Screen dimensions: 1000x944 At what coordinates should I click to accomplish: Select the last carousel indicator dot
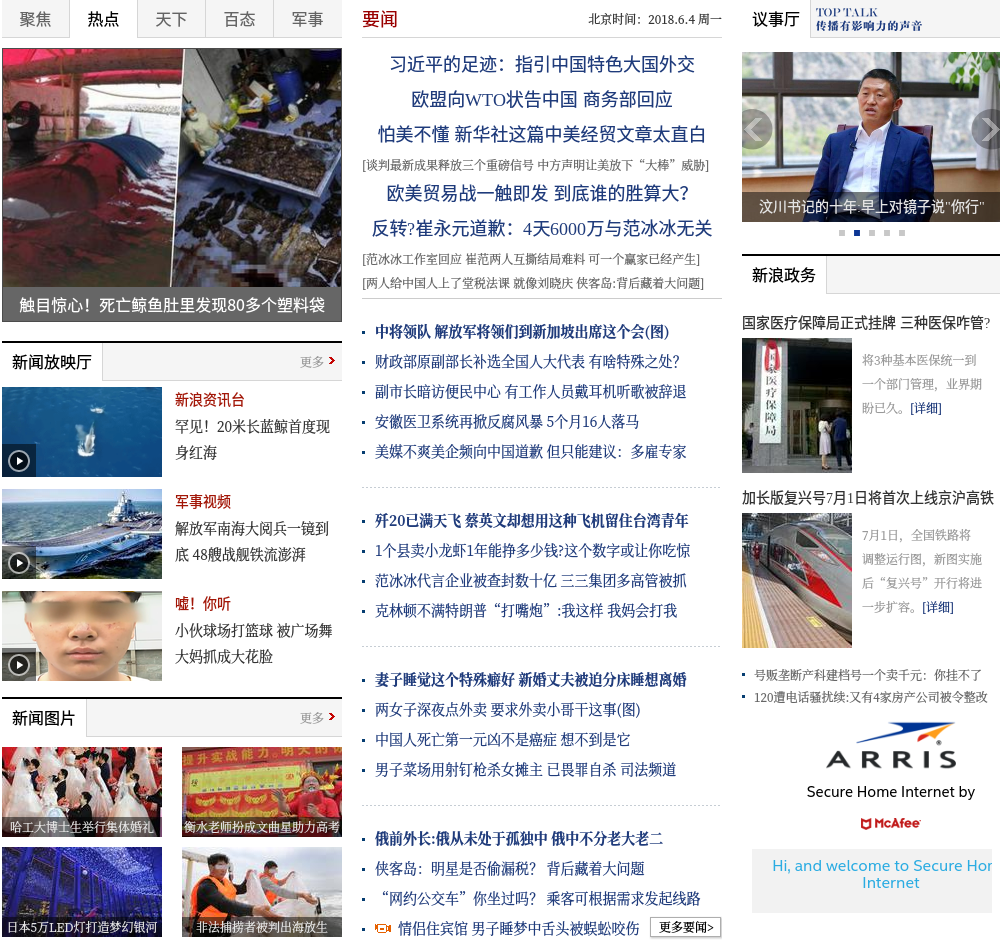pos(902,233)
